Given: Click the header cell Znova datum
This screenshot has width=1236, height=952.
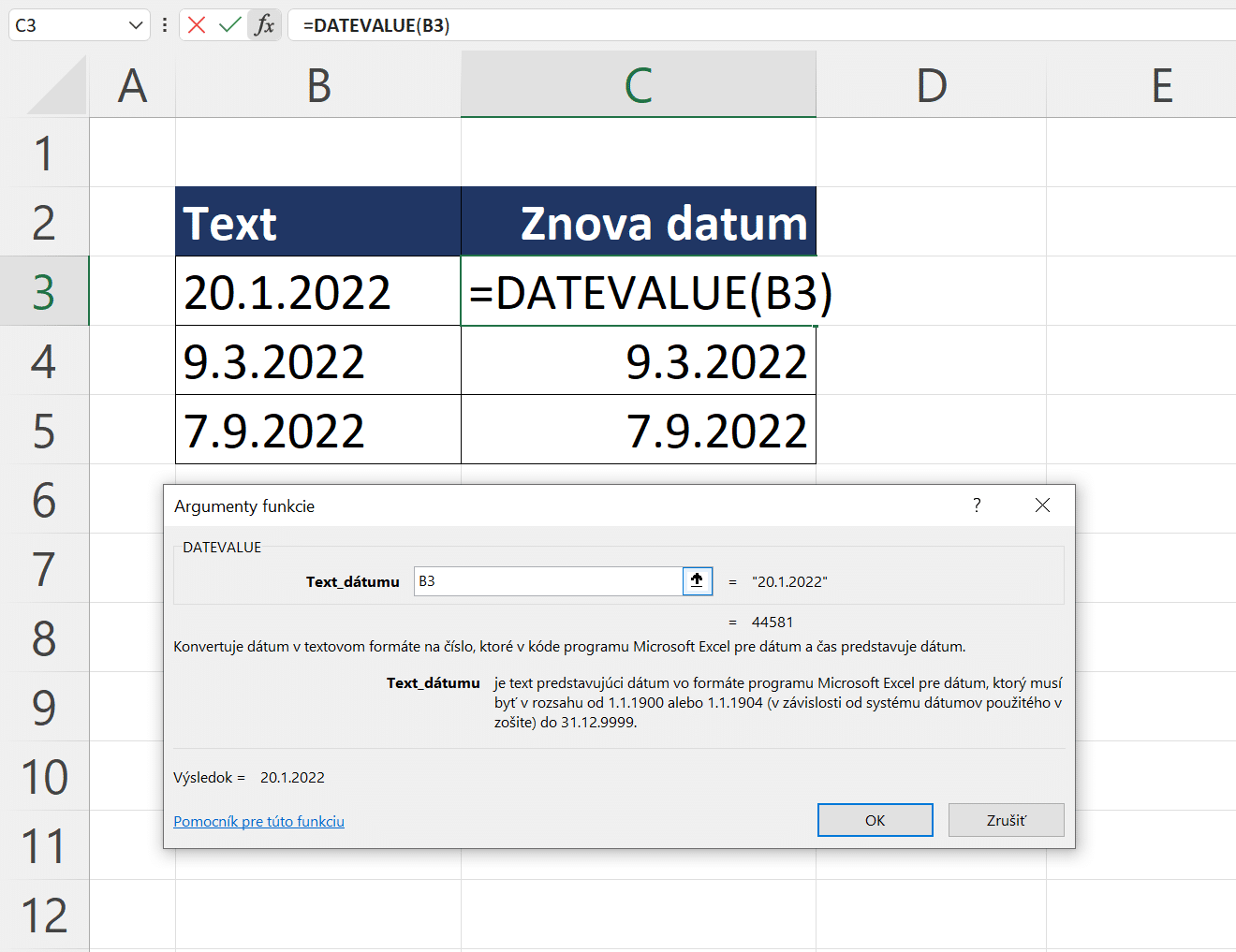Looking at the screenshot, I should click(x=639, y=222).
